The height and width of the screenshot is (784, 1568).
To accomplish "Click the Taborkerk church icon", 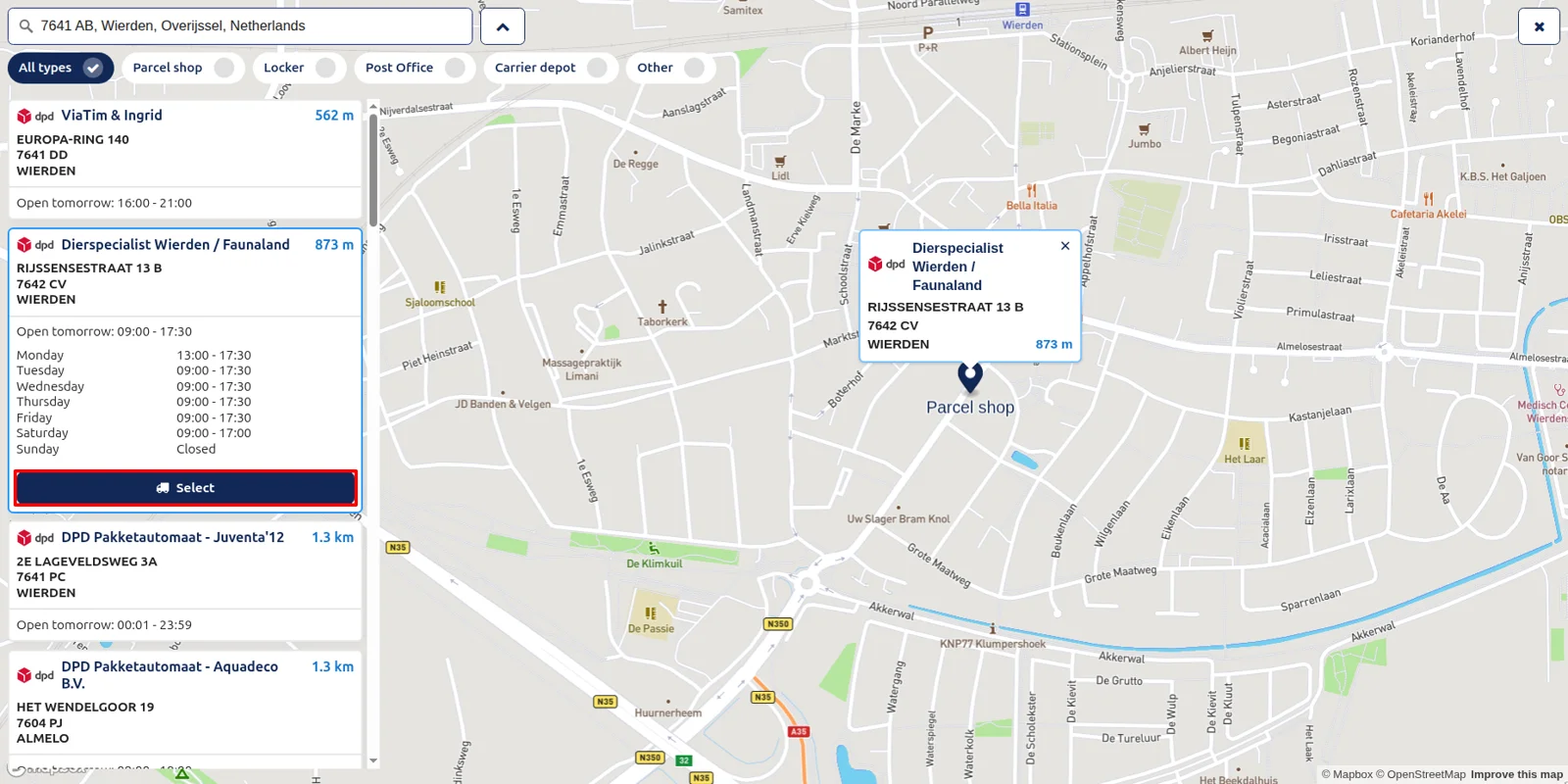I will pyautogui.click(x=662, y=307).
